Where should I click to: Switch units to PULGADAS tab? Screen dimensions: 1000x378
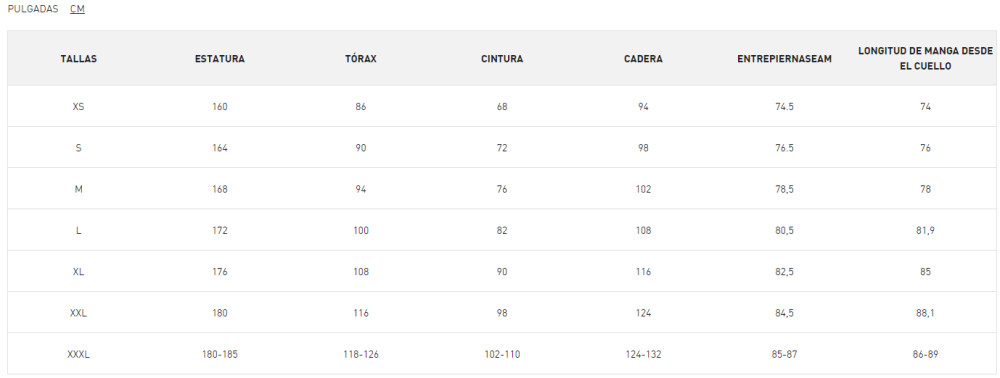[33, 10]
